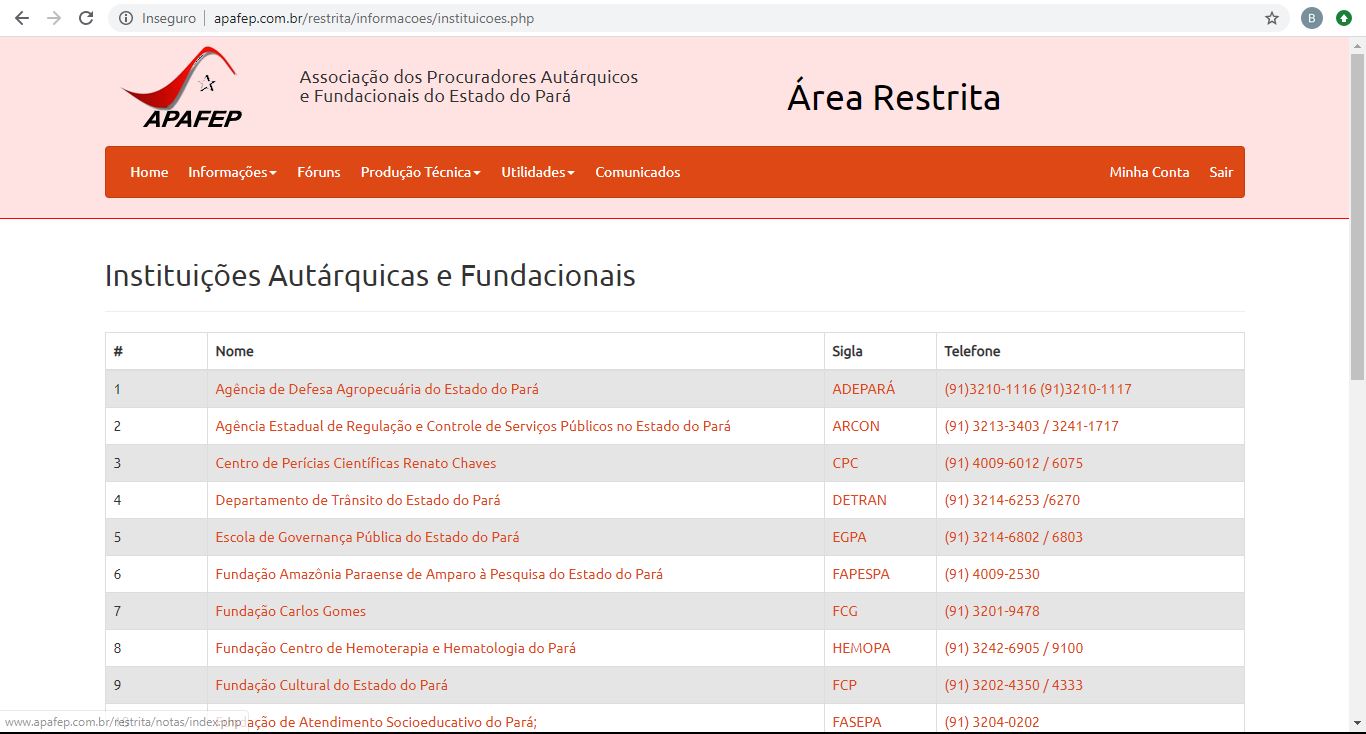Image resolution: width=1366 pixels, height=734 pixels.
Task: Click the Sigla column header
Action: coord(847,351)
